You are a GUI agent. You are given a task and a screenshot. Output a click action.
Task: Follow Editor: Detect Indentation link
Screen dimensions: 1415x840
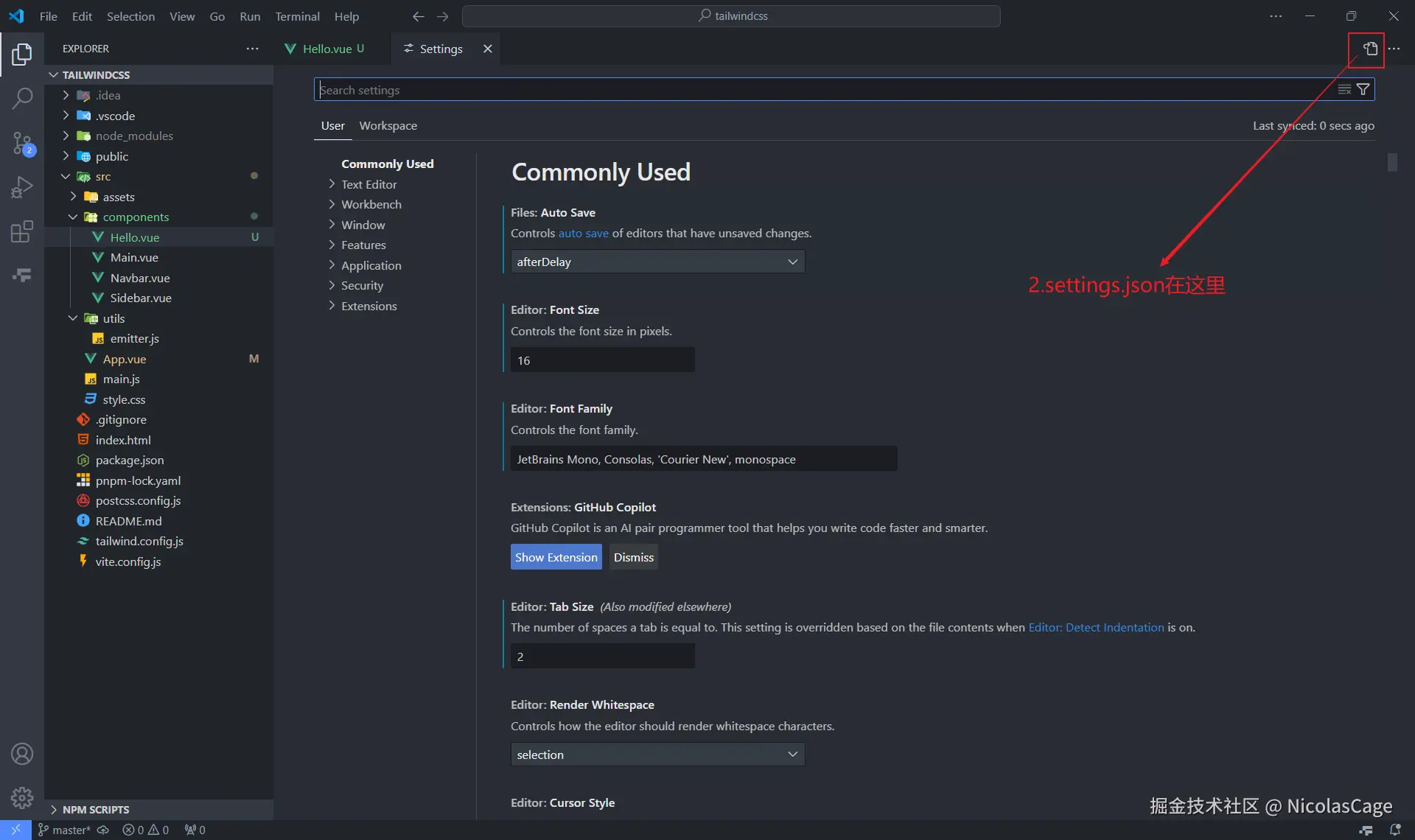coord(1096,627)
